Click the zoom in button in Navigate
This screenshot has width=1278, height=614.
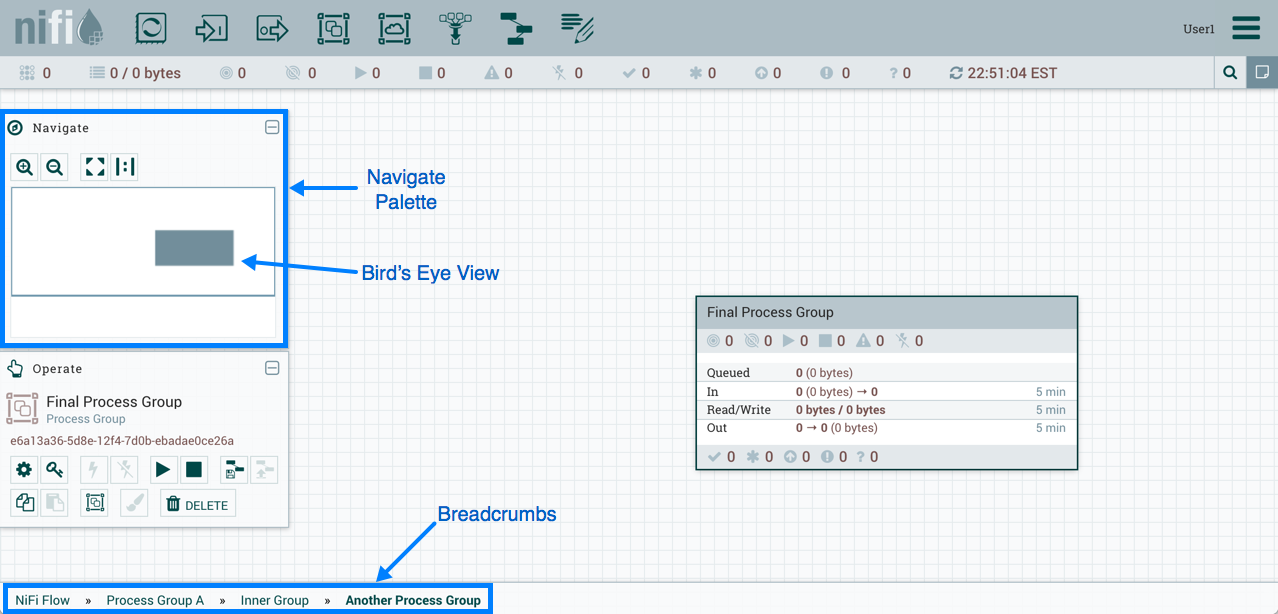pos(25,167)
